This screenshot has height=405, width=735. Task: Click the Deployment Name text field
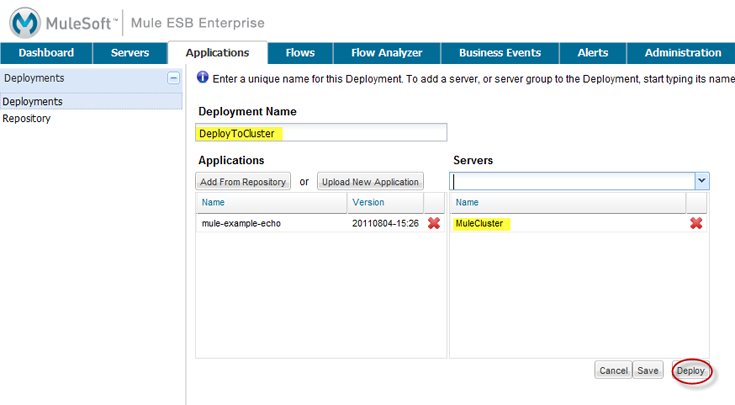[322, 133]
